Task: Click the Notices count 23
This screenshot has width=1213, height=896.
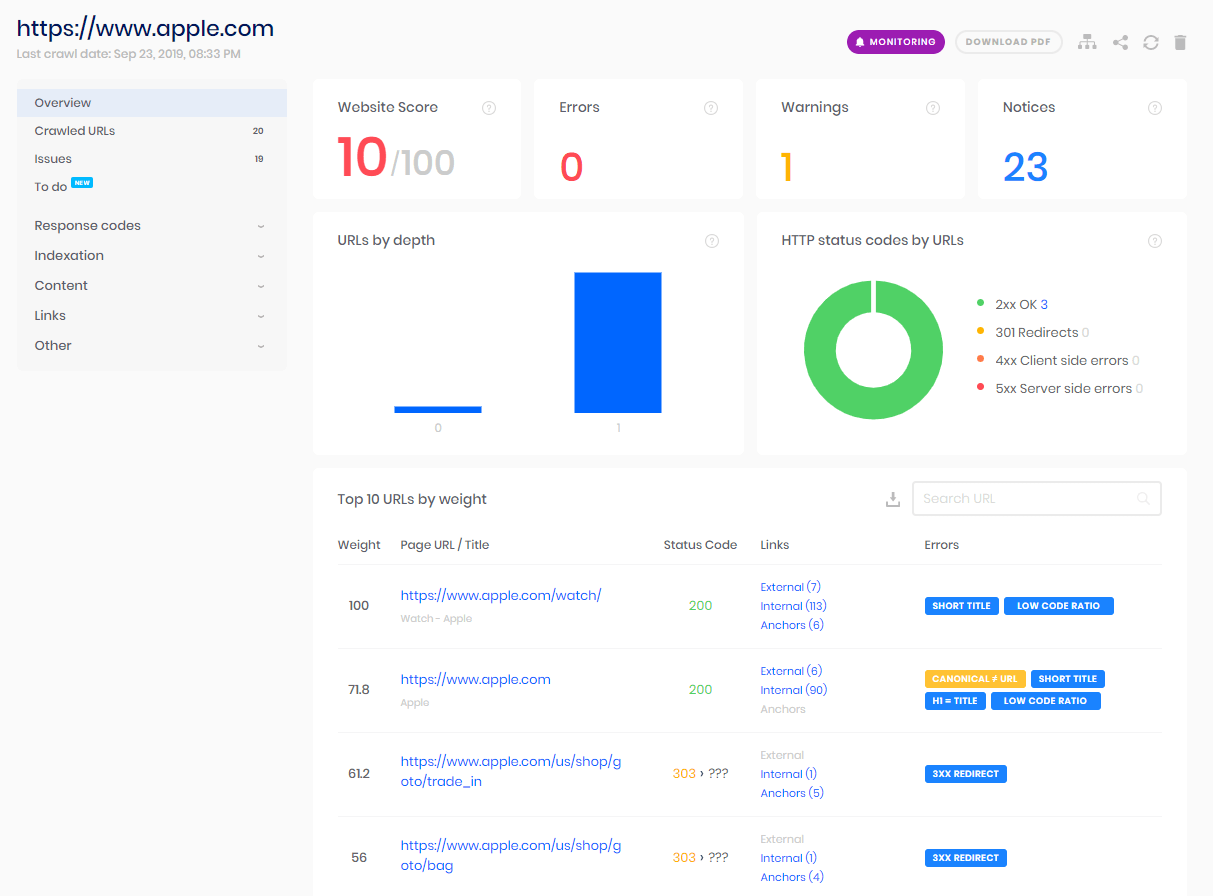Action: pos(1026,167)
